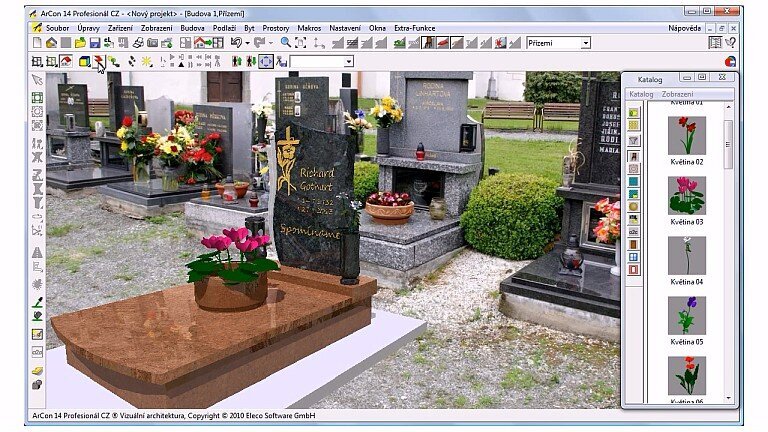768x432 pixels.
Task: Click Katalog menu in the catalog panel
Action: [x=640, y=94]
